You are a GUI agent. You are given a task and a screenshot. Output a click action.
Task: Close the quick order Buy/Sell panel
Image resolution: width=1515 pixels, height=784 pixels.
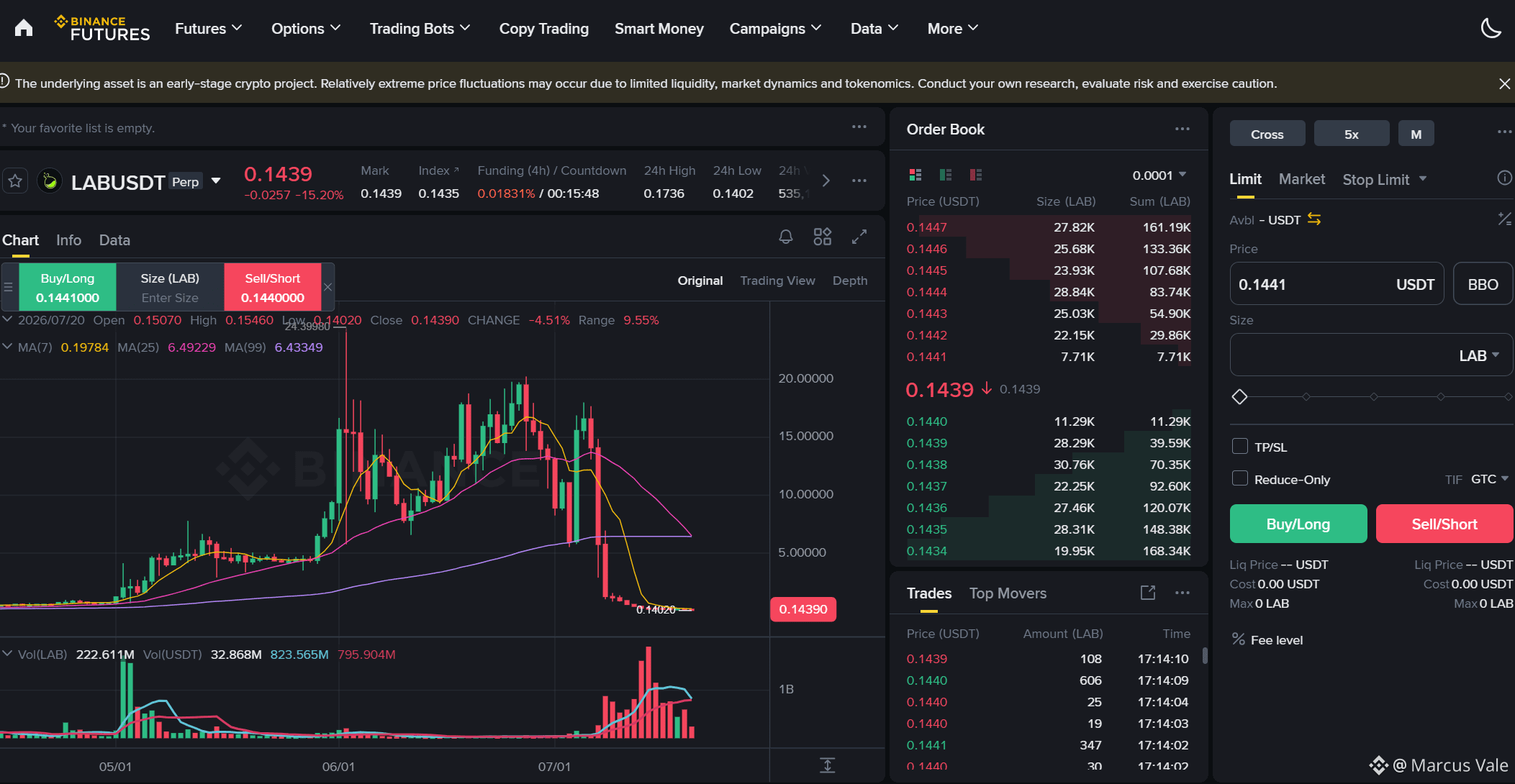[x=327, y=287]
